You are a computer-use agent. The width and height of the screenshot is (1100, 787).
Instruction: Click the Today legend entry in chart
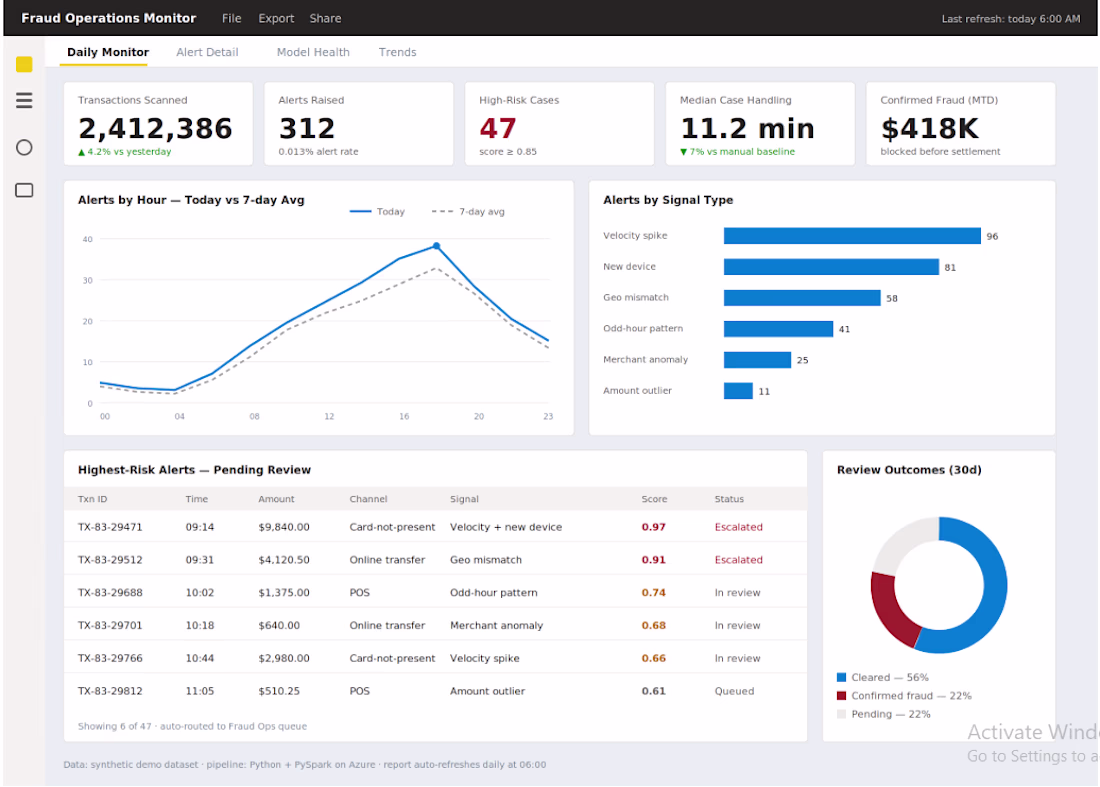[x=377, y=211]
